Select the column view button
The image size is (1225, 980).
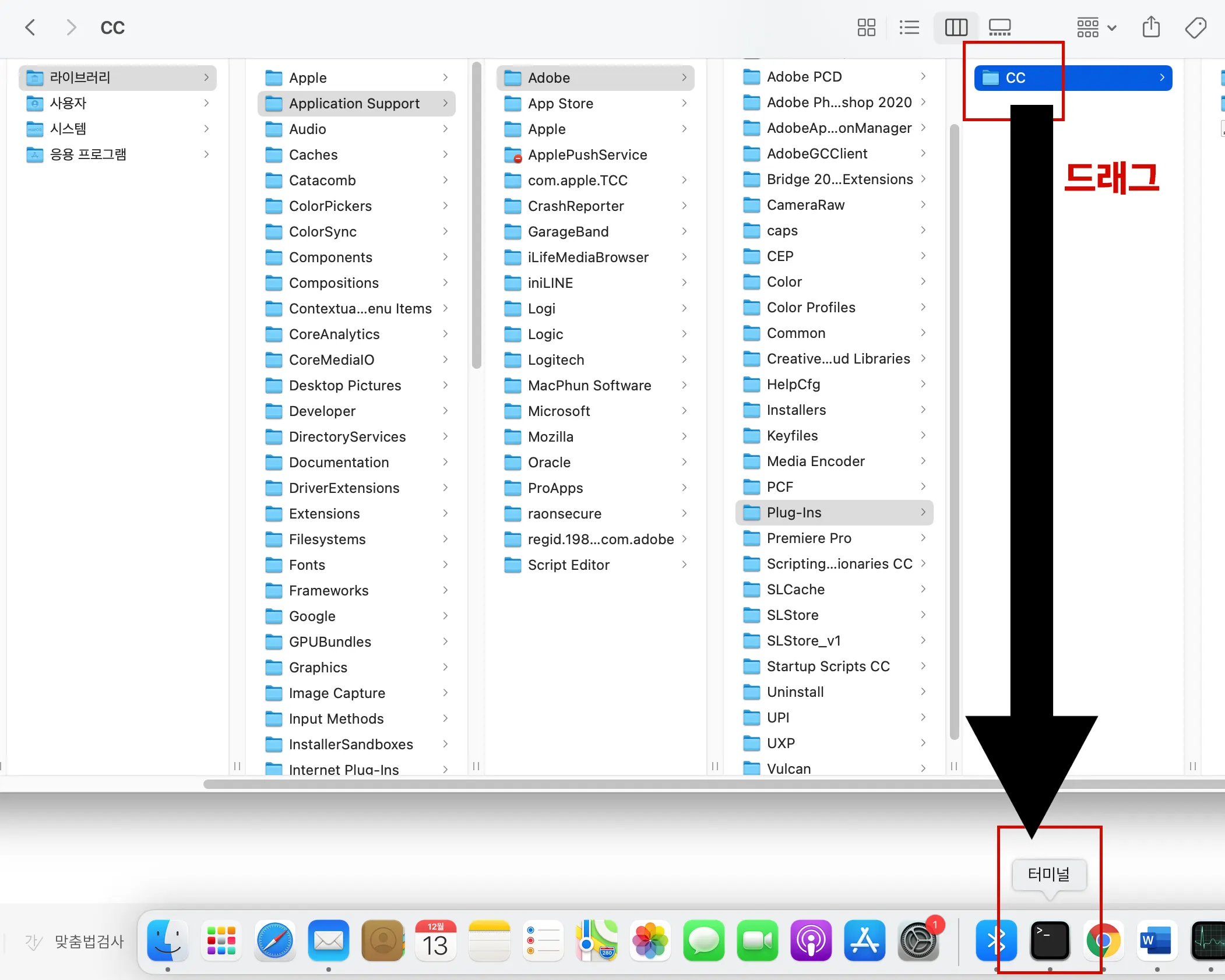956,27
